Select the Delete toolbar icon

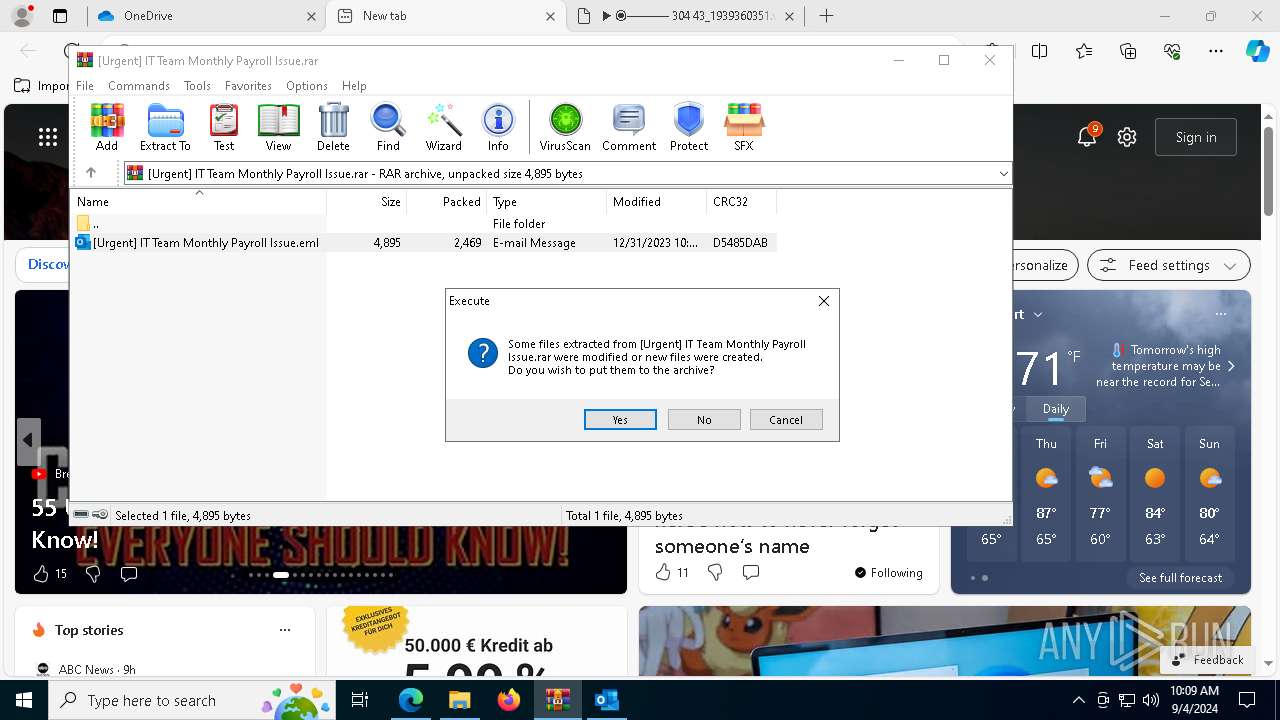pos(333,127)
